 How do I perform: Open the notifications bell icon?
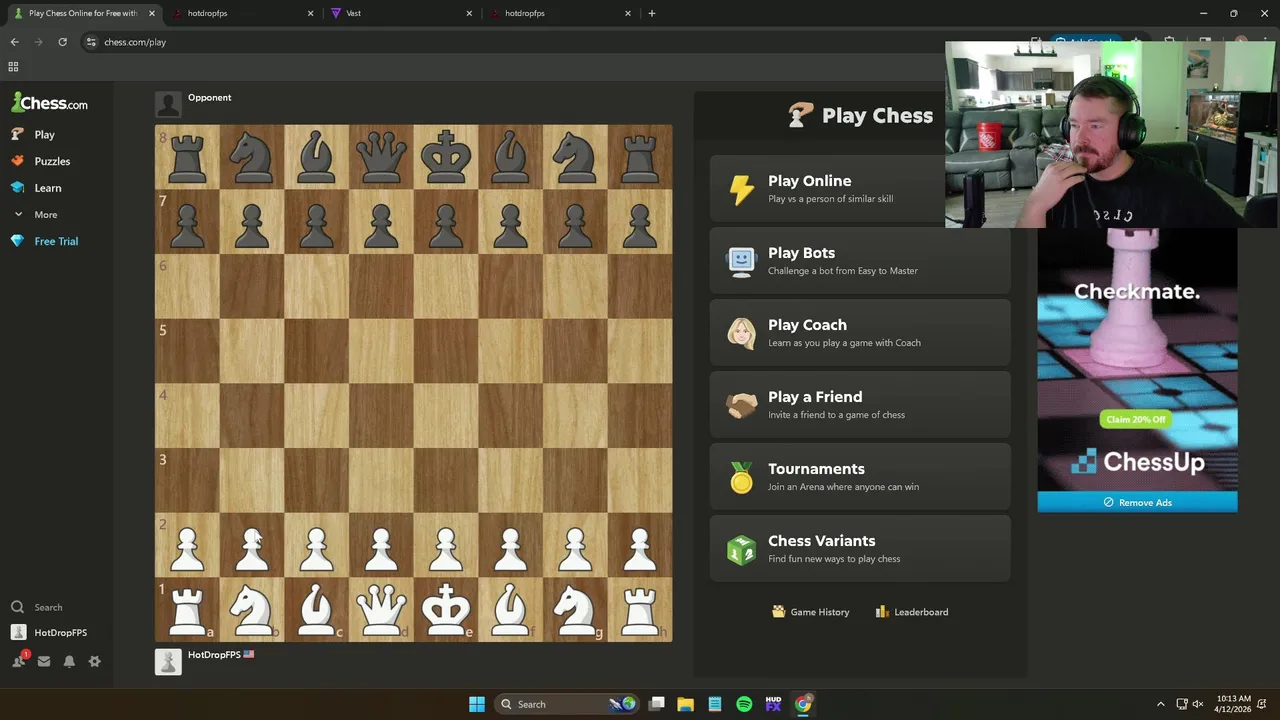[x=69, y=661]
